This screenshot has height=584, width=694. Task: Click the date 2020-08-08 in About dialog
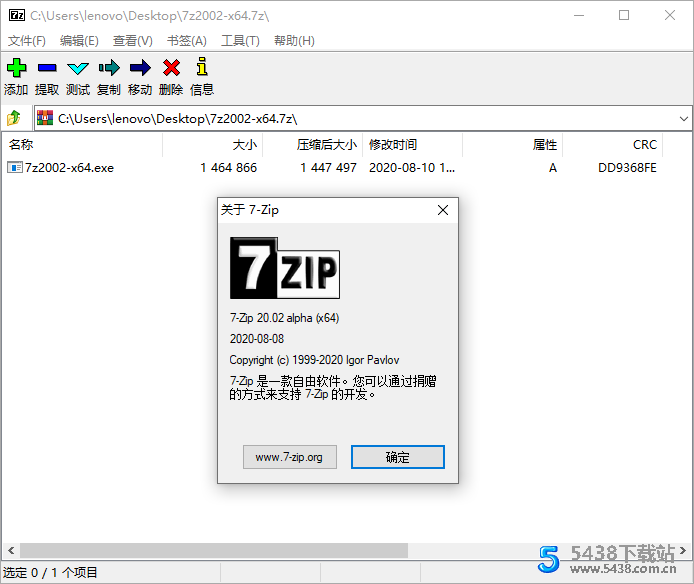[257, 339]
